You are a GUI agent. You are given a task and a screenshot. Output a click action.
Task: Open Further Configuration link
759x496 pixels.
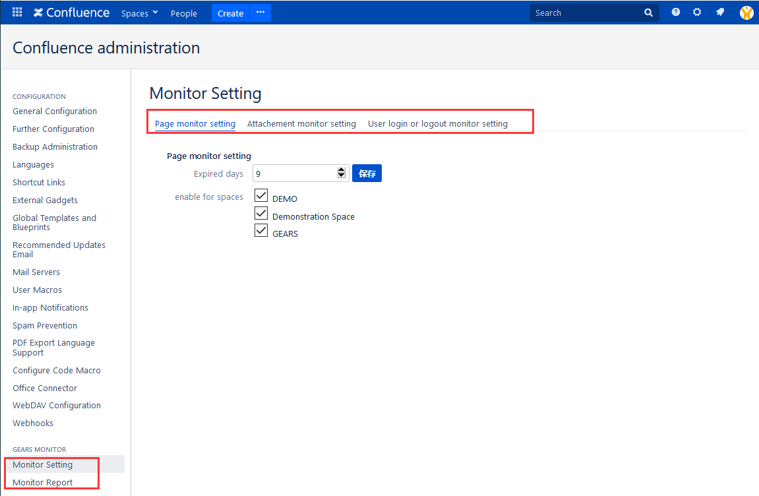pyautogui.click(x=53, y=129)
